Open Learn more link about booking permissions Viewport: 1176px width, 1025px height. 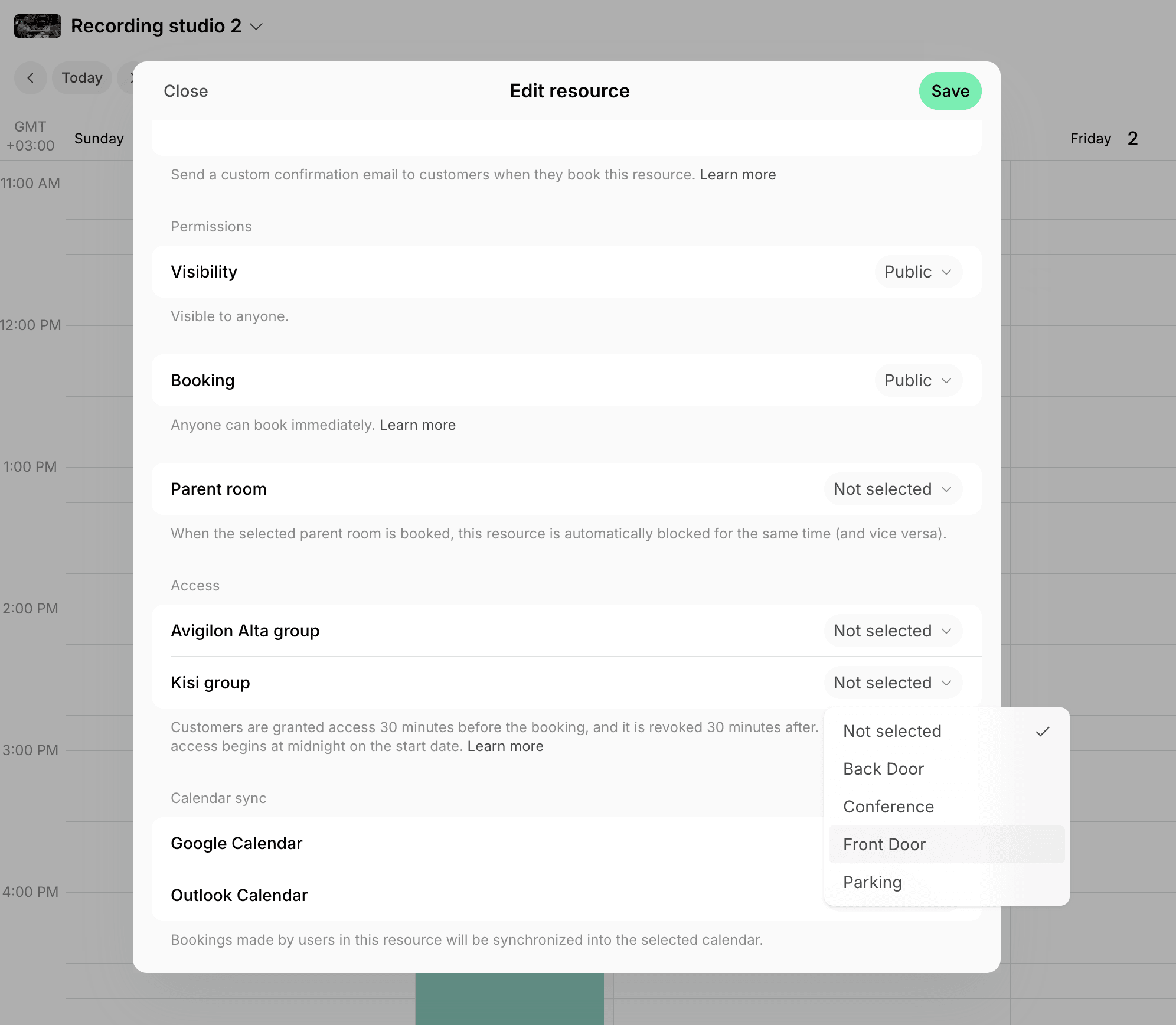pos(417,425)
